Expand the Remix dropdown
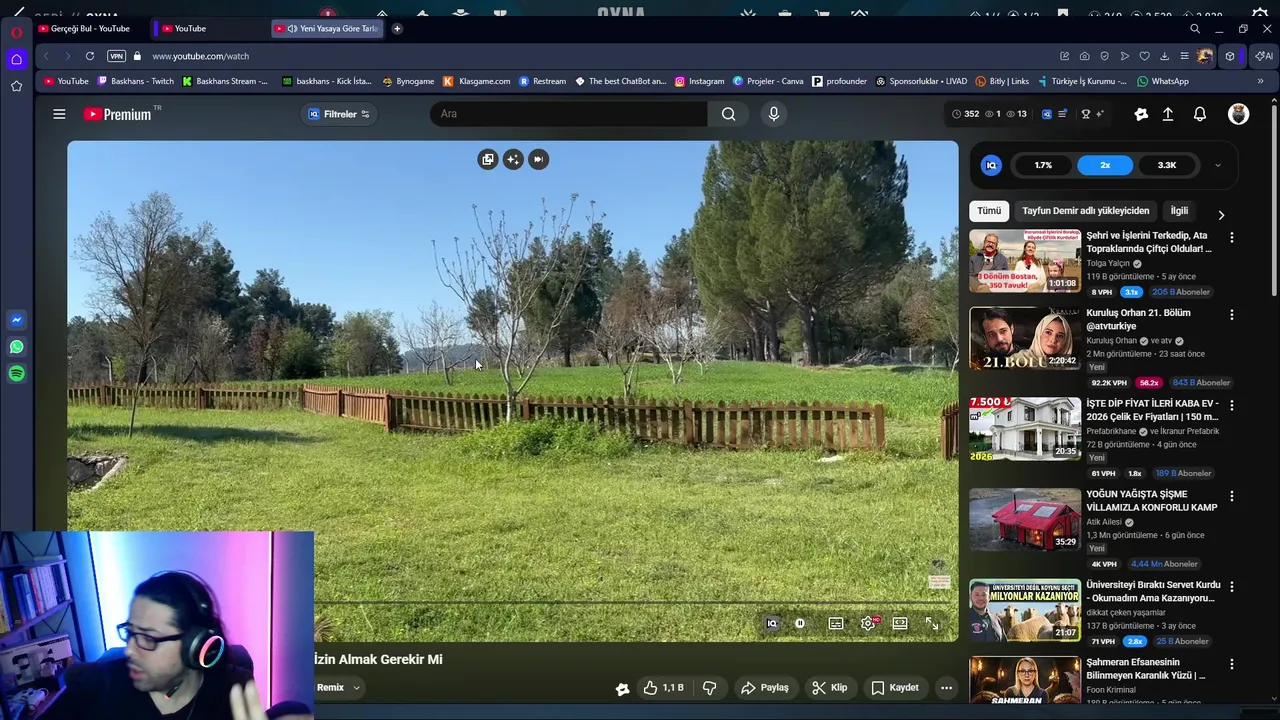This screenshot has height=720, width=1280. (338, 687)
